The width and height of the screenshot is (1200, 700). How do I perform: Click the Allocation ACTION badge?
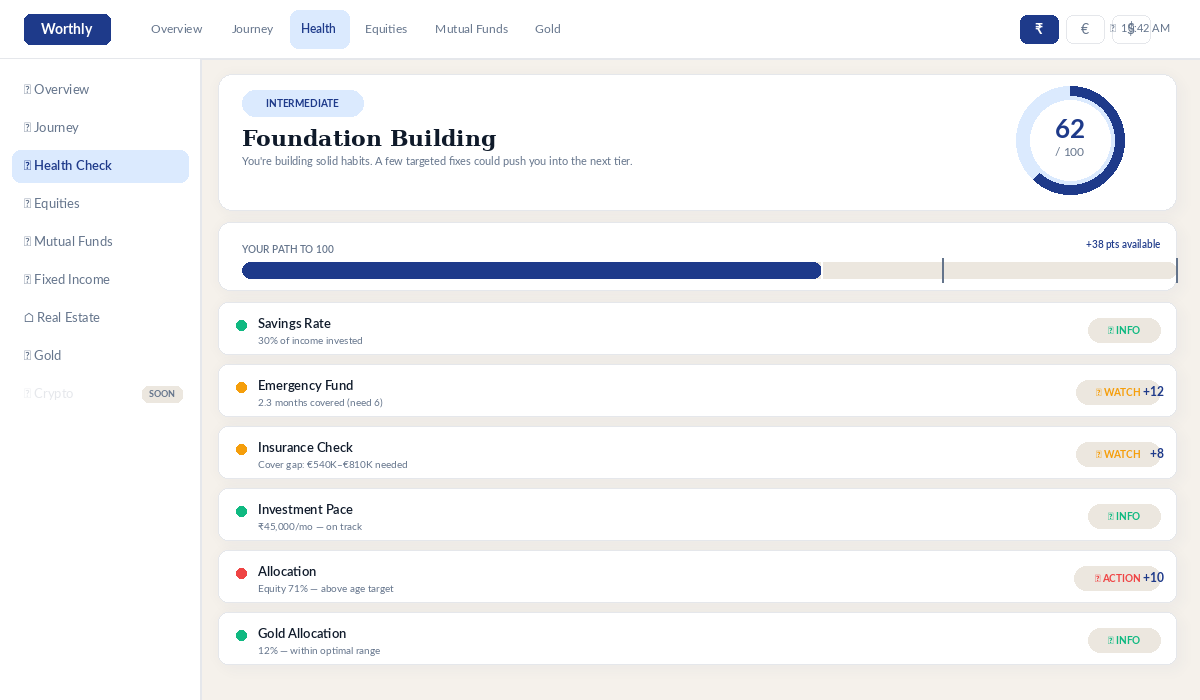pos(1116,578)
